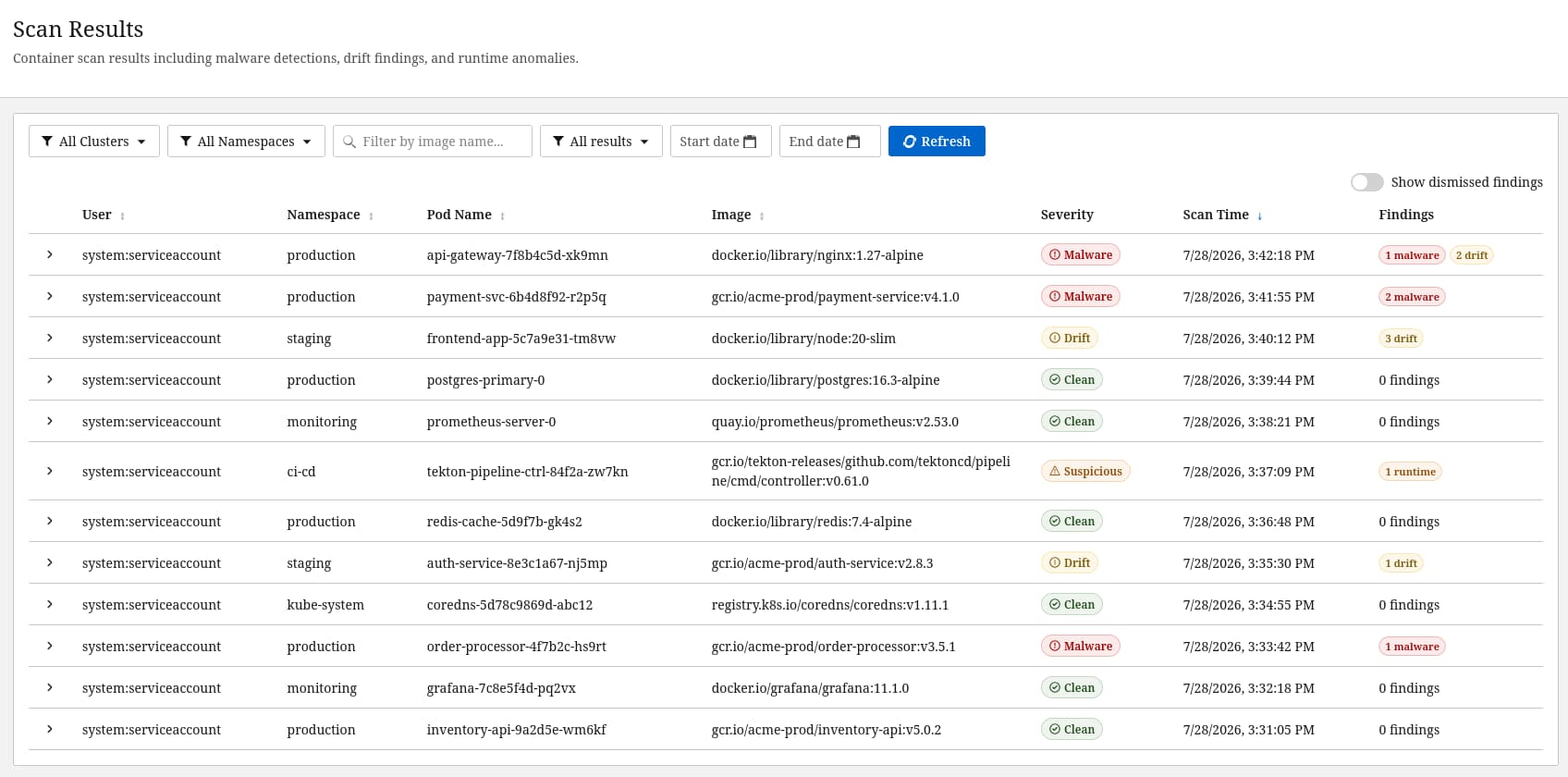This screenshot has width=1568, height=777.
Task: Click the 3 drift findings tag
Action: coord(1401,339)
